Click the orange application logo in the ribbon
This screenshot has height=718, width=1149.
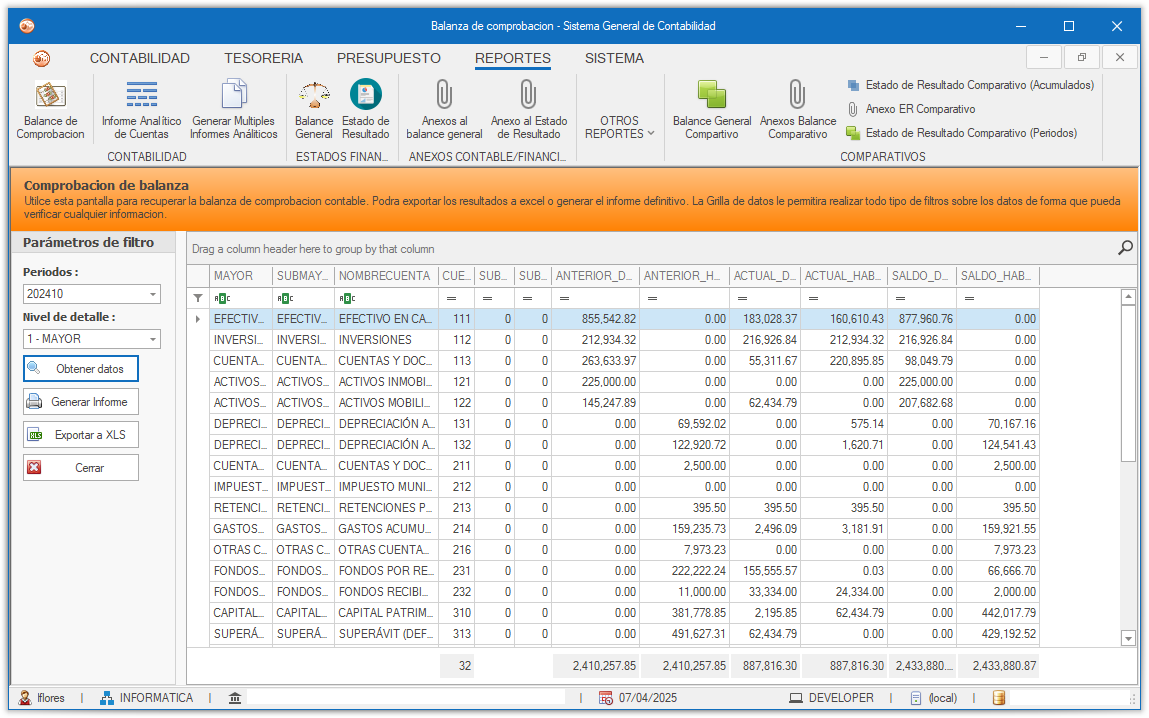[42, 58]
